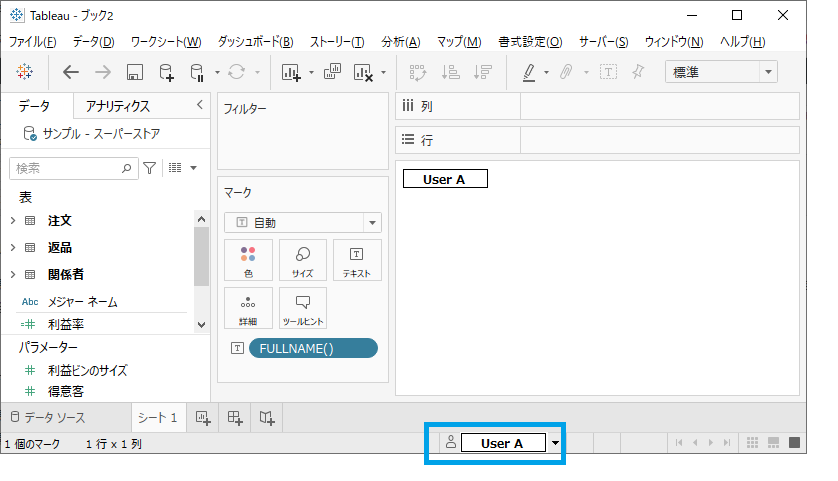Click the undo back arrow in toolbar
Image resolution: width=838 pixels, height=481 pixels.
click(x=70, y=72)
